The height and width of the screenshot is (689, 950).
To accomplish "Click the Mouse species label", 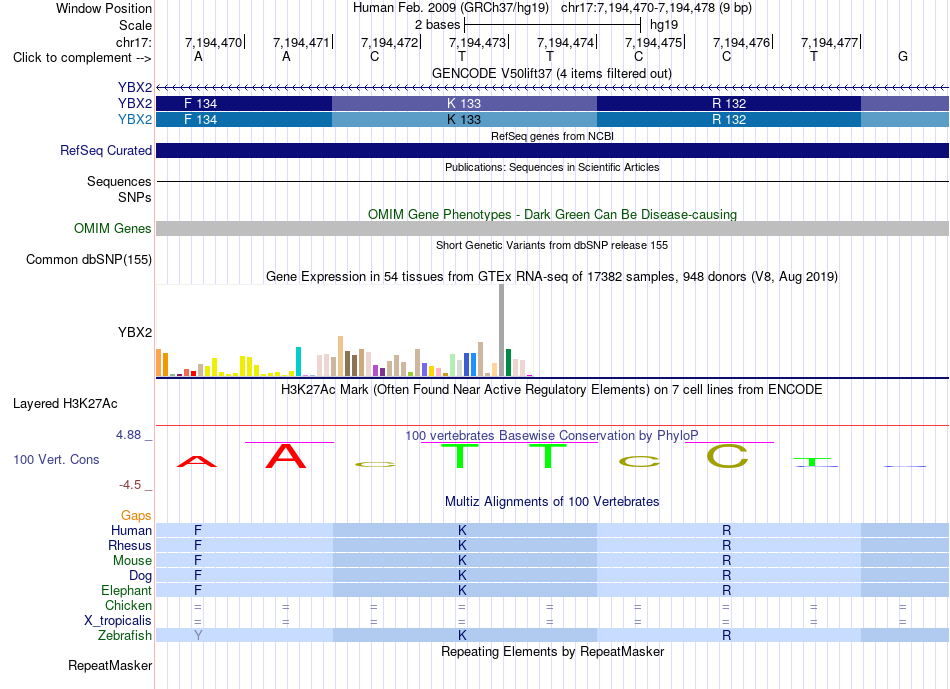I will point(132,561).
